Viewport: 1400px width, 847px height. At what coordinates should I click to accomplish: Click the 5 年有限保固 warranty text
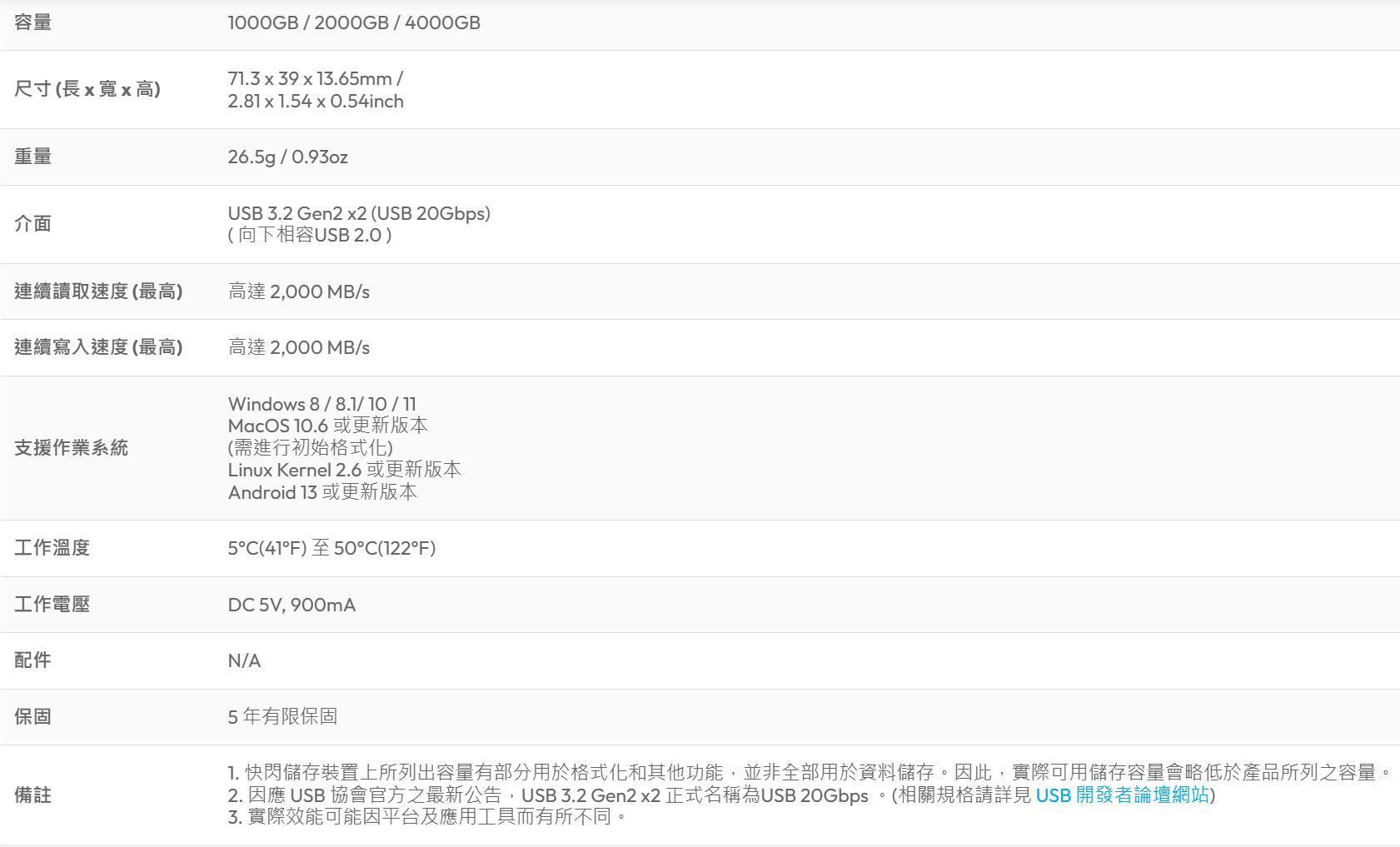tap(282, 716)
